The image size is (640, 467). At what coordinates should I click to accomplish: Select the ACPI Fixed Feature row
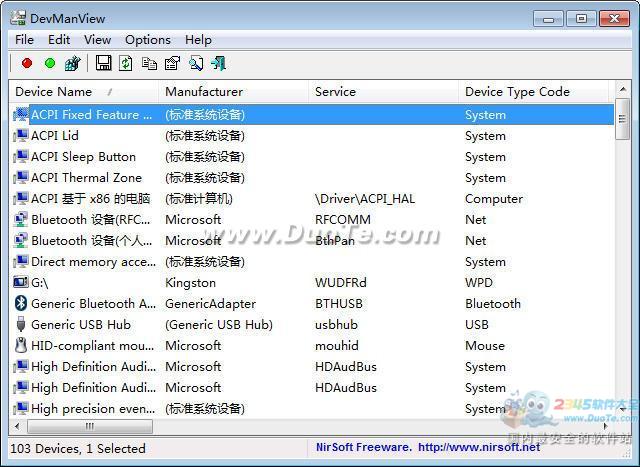[x=313, y=115]
